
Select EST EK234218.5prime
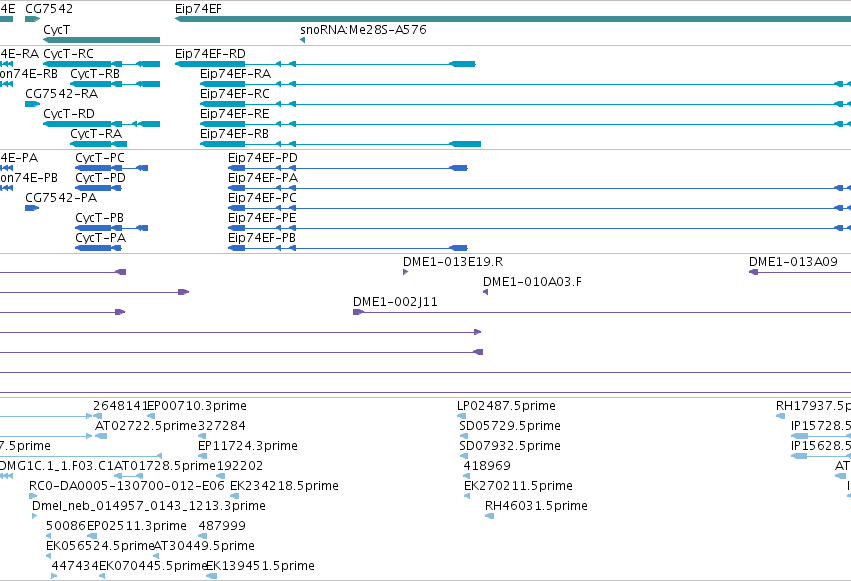(x=234, y=496)
